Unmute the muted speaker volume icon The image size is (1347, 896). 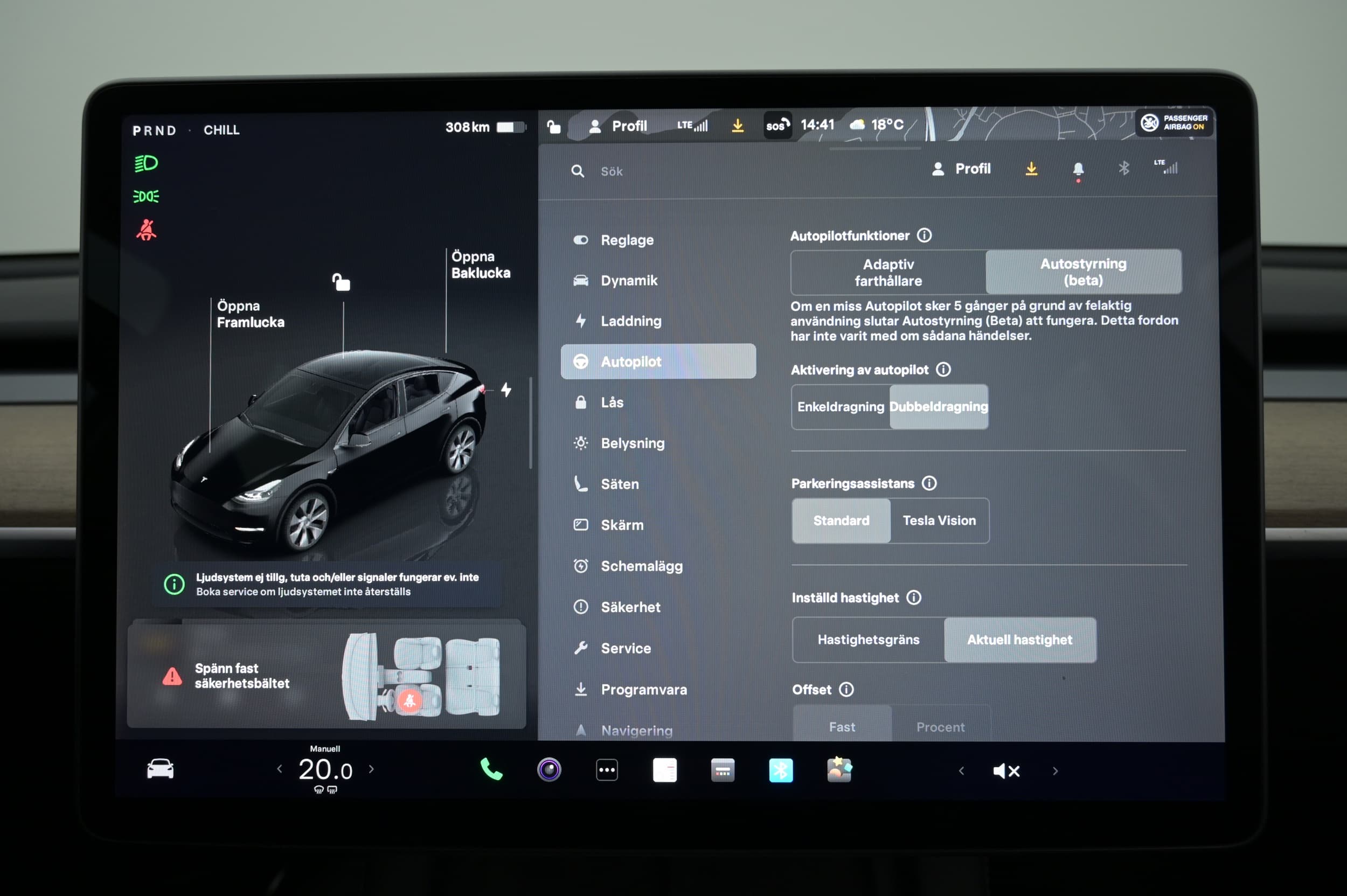coord(1006,771)
